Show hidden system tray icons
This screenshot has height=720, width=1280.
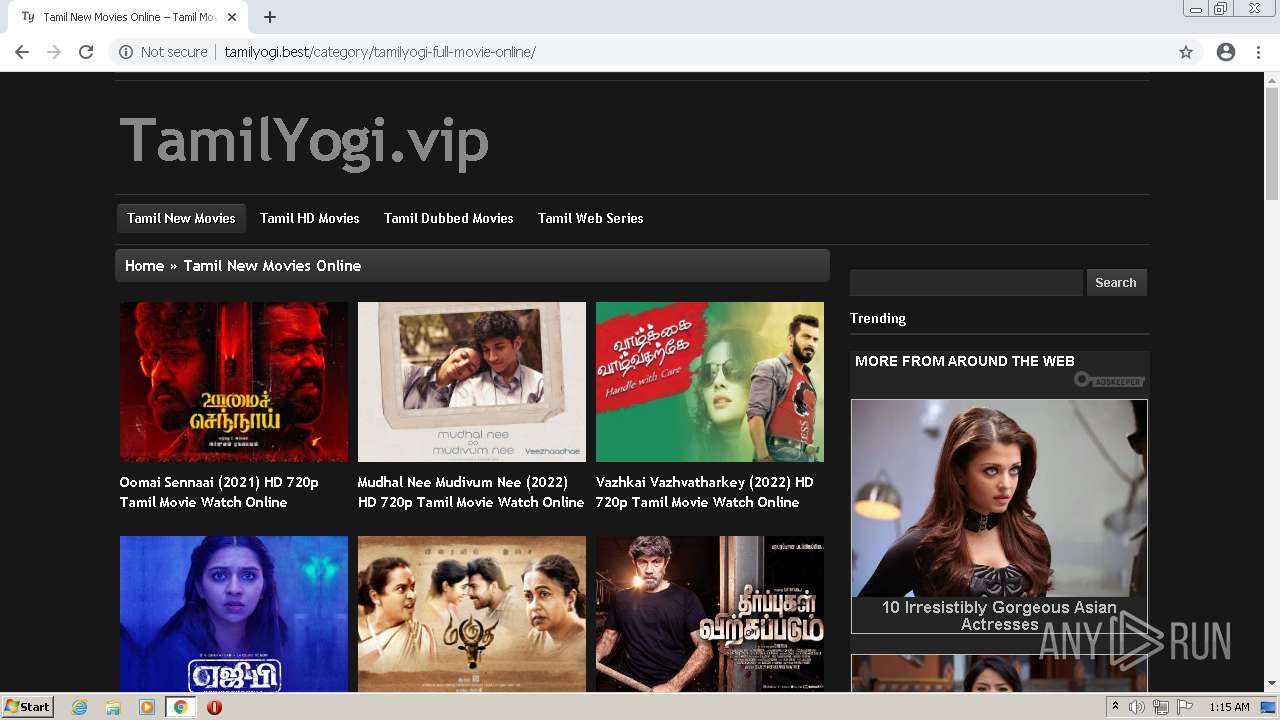[1115, 707]
